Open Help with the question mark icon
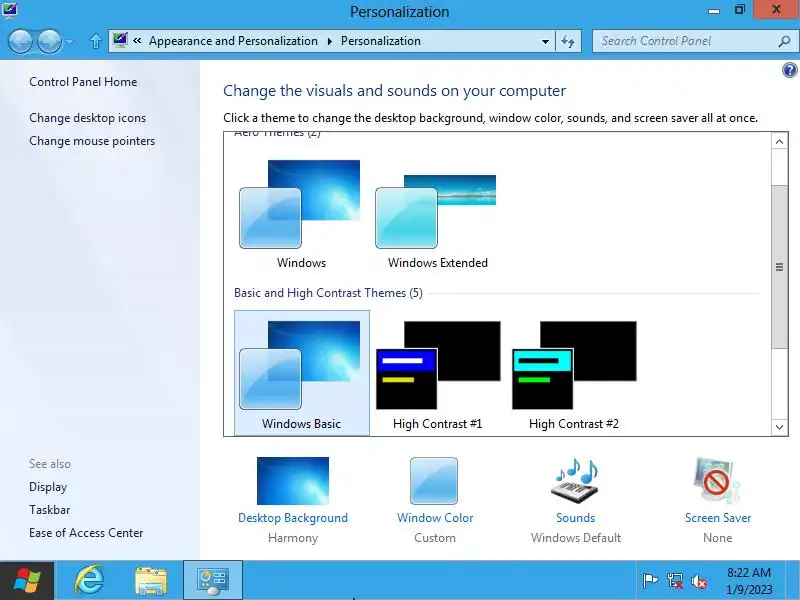 pyautogui.click(x=789, y=70)
